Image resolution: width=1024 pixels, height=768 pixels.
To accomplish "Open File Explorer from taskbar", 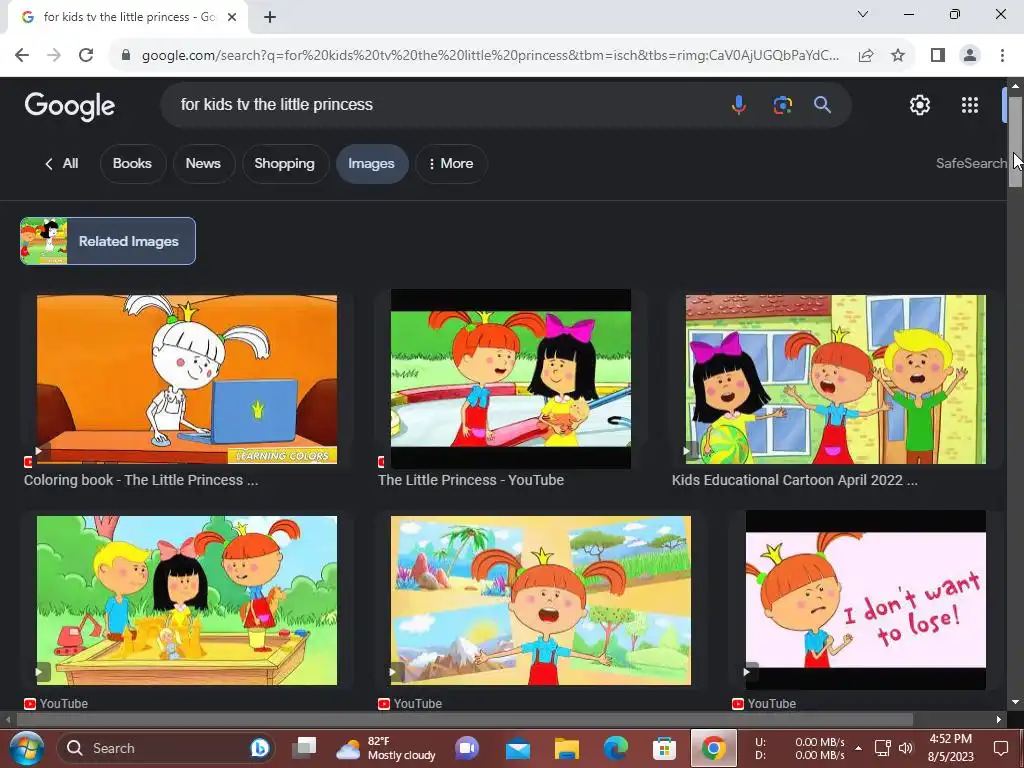I will [567, 748].
